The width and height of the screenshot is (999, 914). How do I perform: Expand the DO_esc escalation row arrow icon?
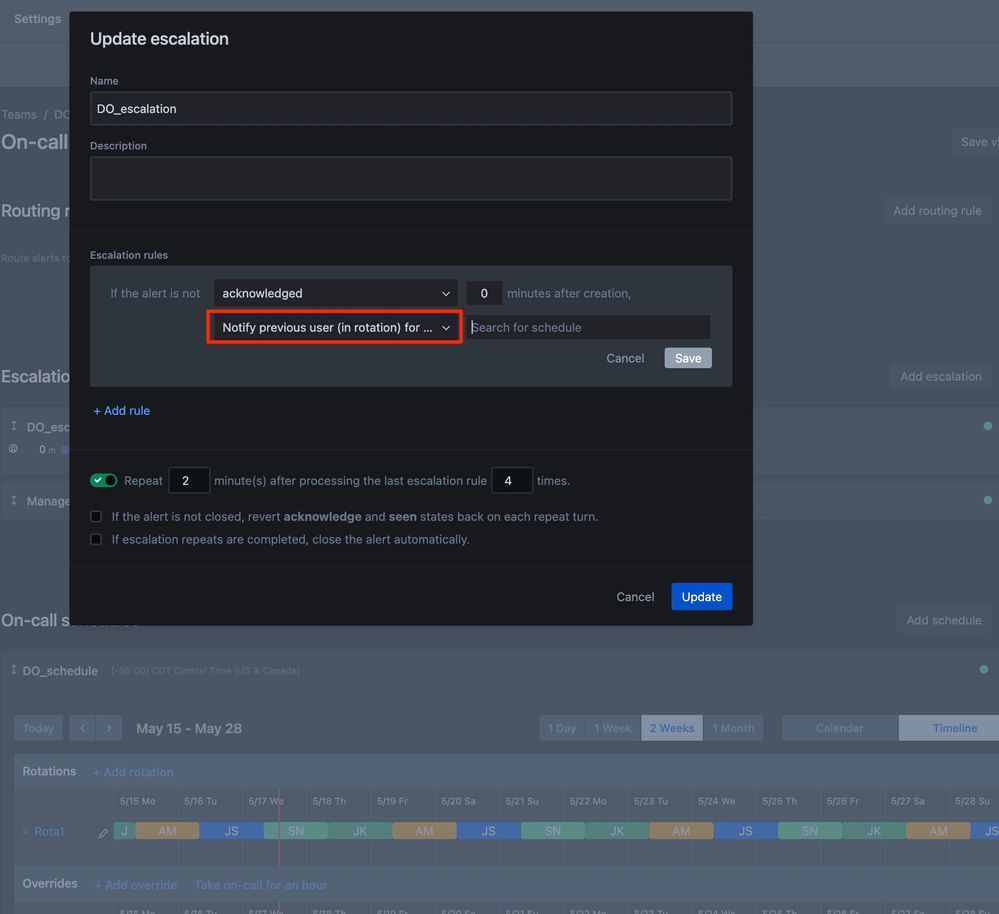(x=13, y=425)
